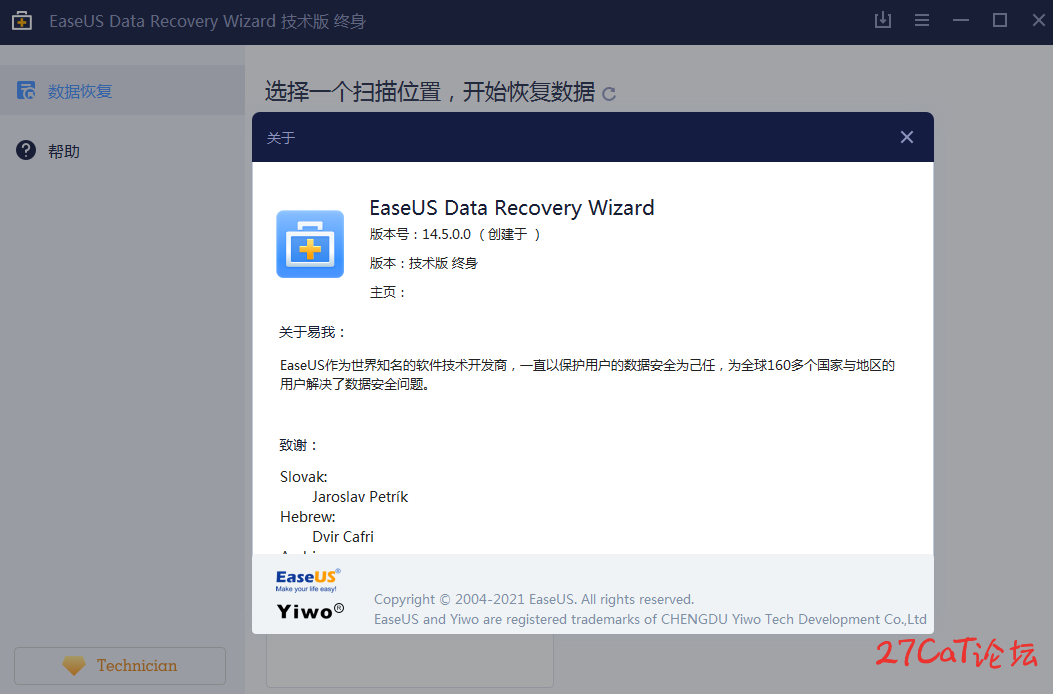This screenshot has height=694, width=1053.
Task: Open the hamburger menu in title bar
Action: click(922, 20)
